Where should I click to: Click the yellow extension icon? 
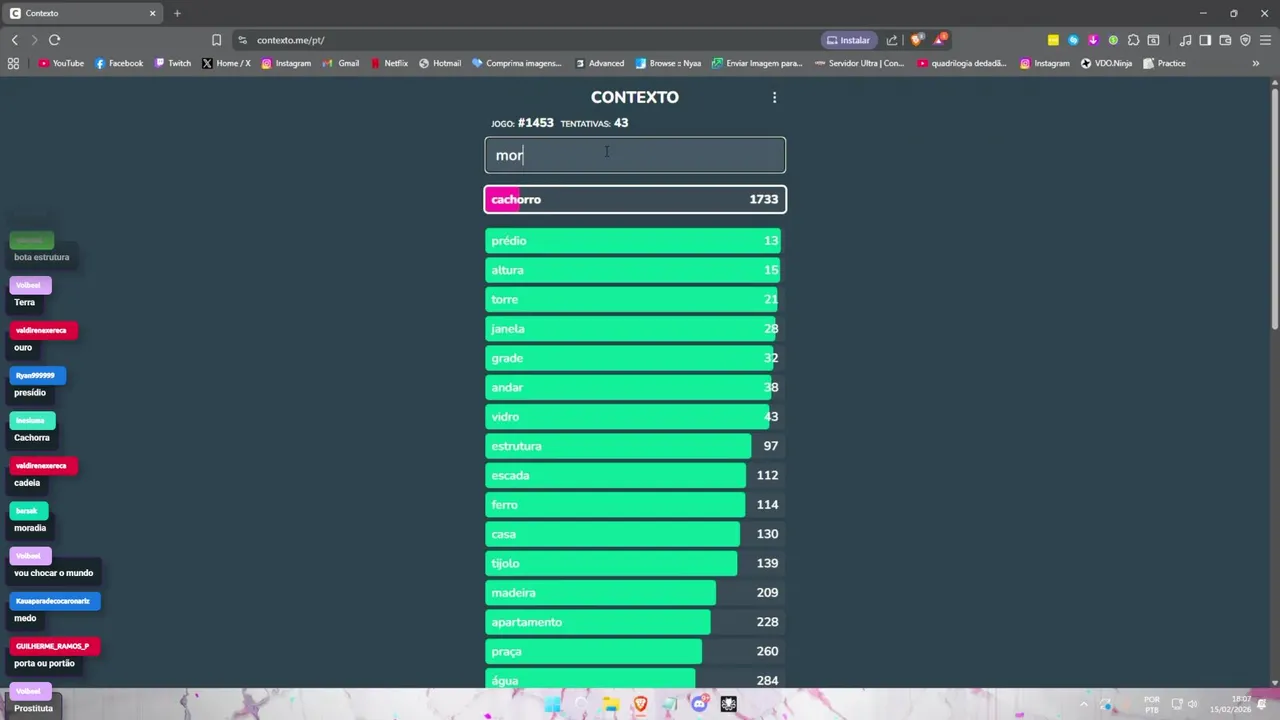pos(1053,40)
